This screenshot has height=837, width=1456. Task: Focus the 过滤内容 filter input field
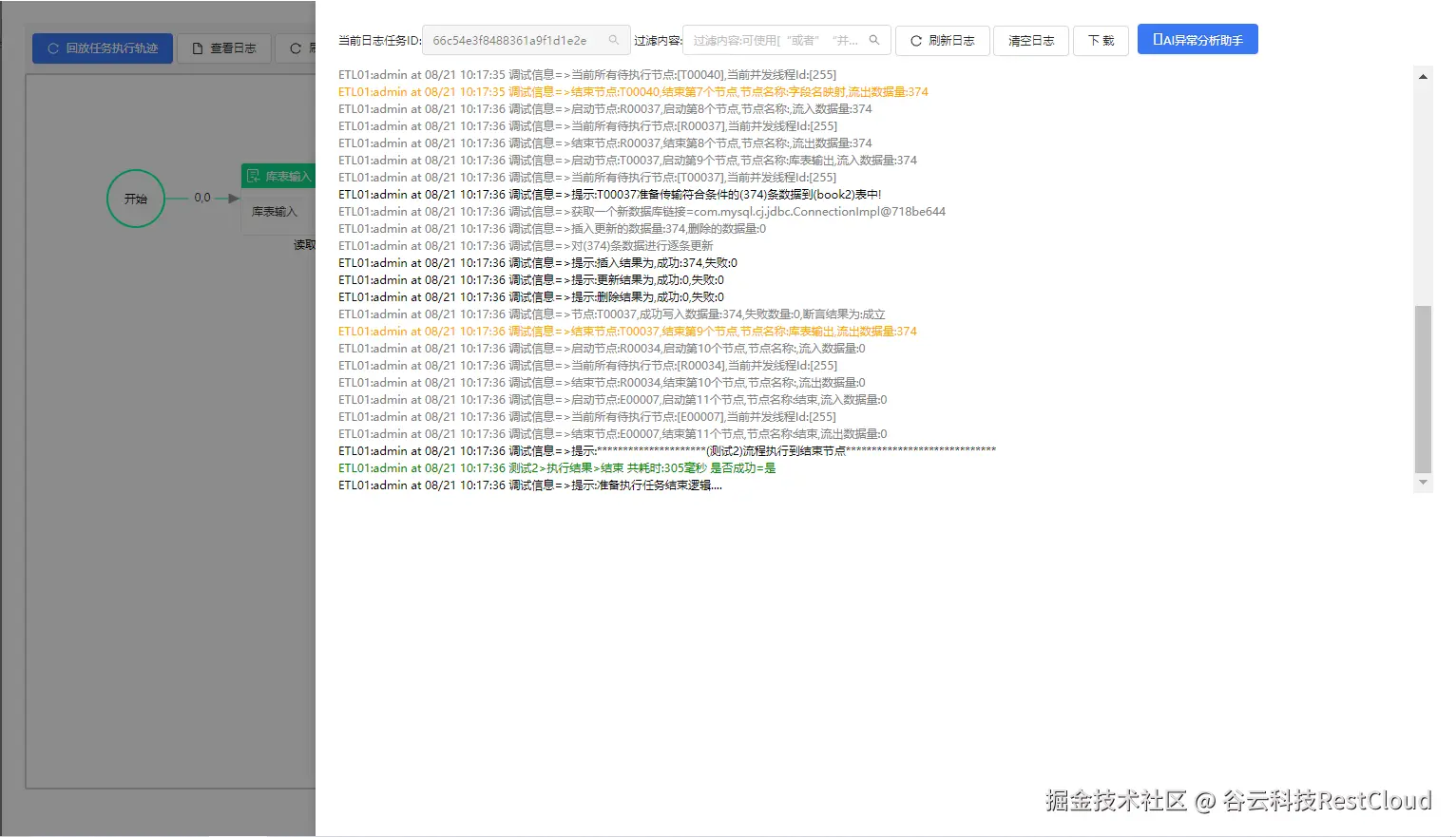point(787,40)
